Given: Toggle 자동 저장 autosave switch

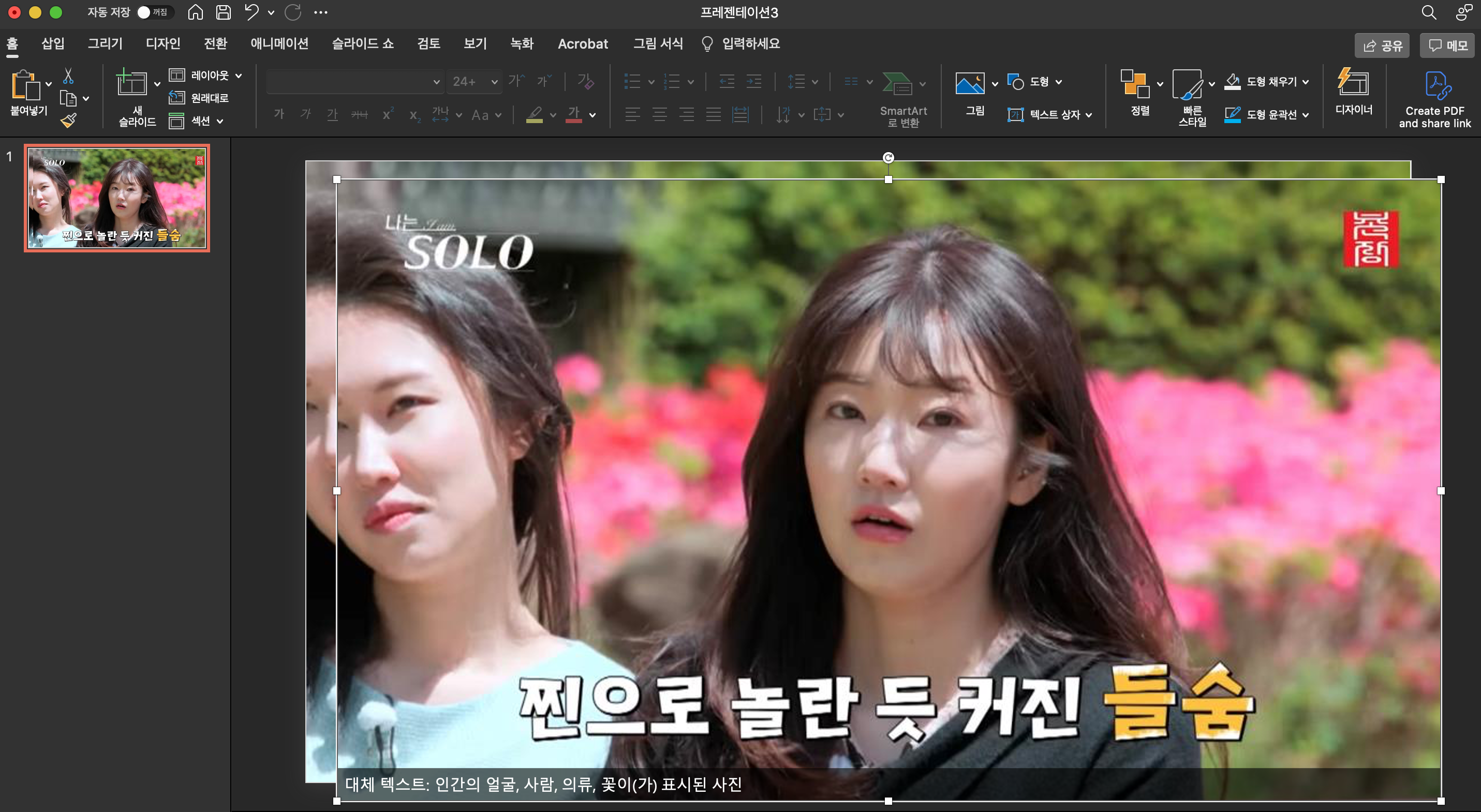Looking at the screenshot, I should (x=155, y=12).
